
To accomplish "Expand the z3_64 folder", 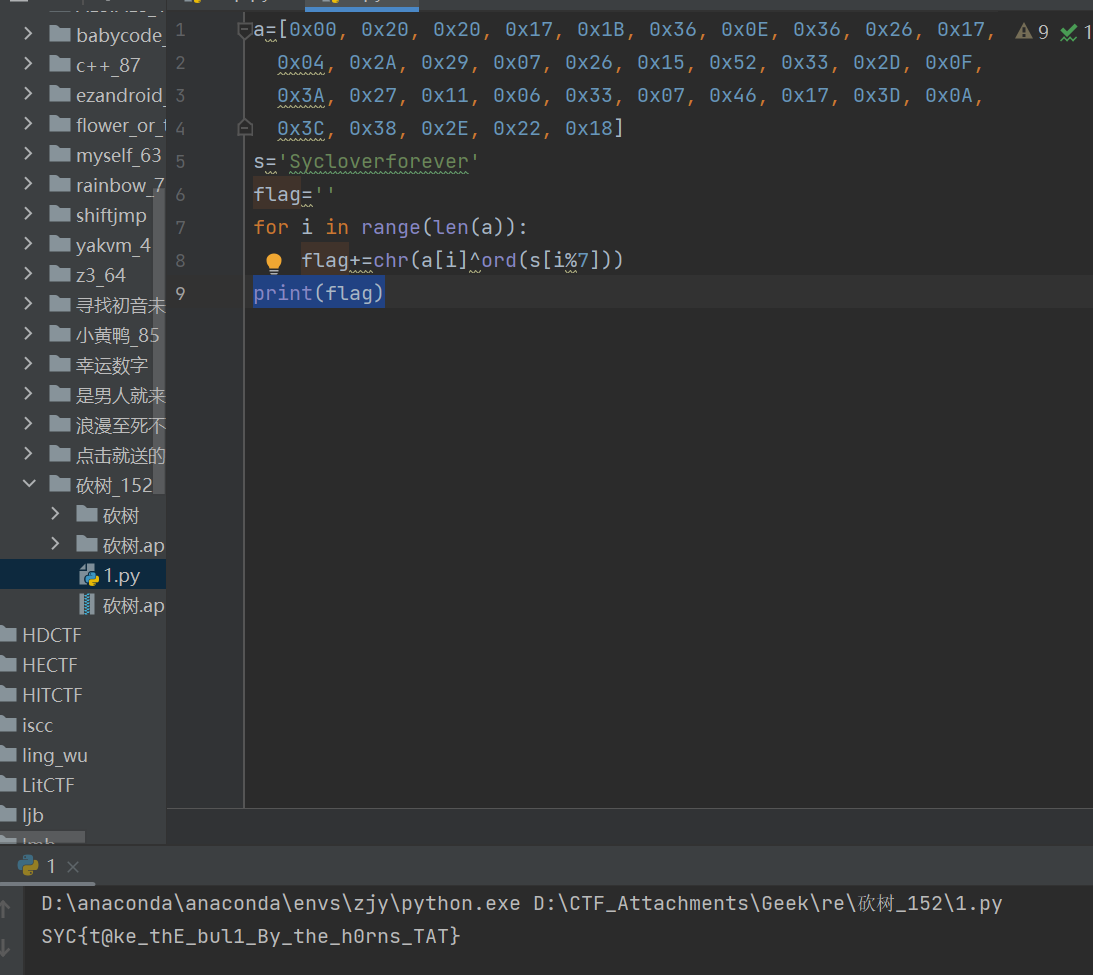I will pos(30,275).
